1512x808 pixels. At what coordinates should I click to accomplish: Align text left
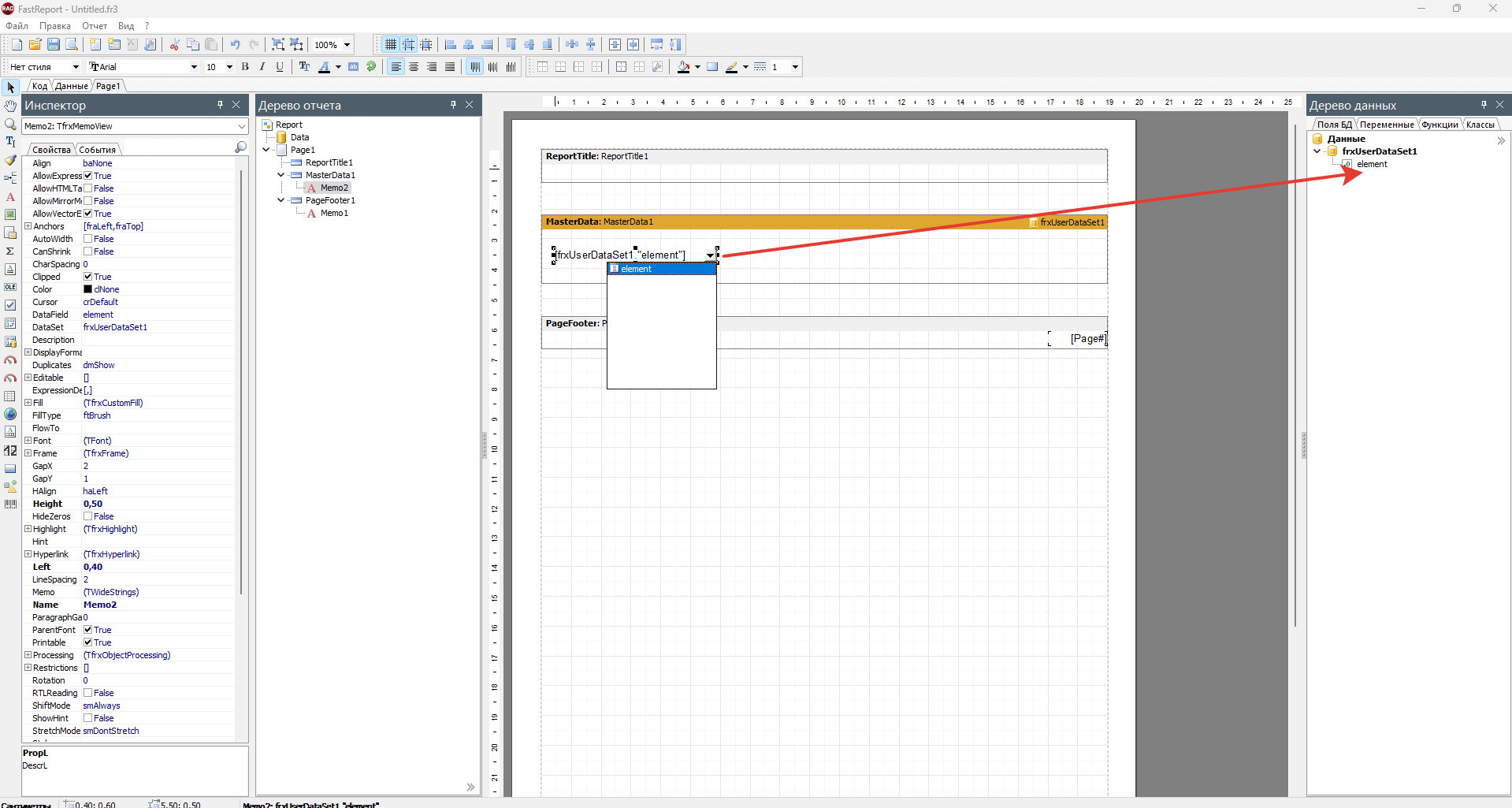[396, 67]
